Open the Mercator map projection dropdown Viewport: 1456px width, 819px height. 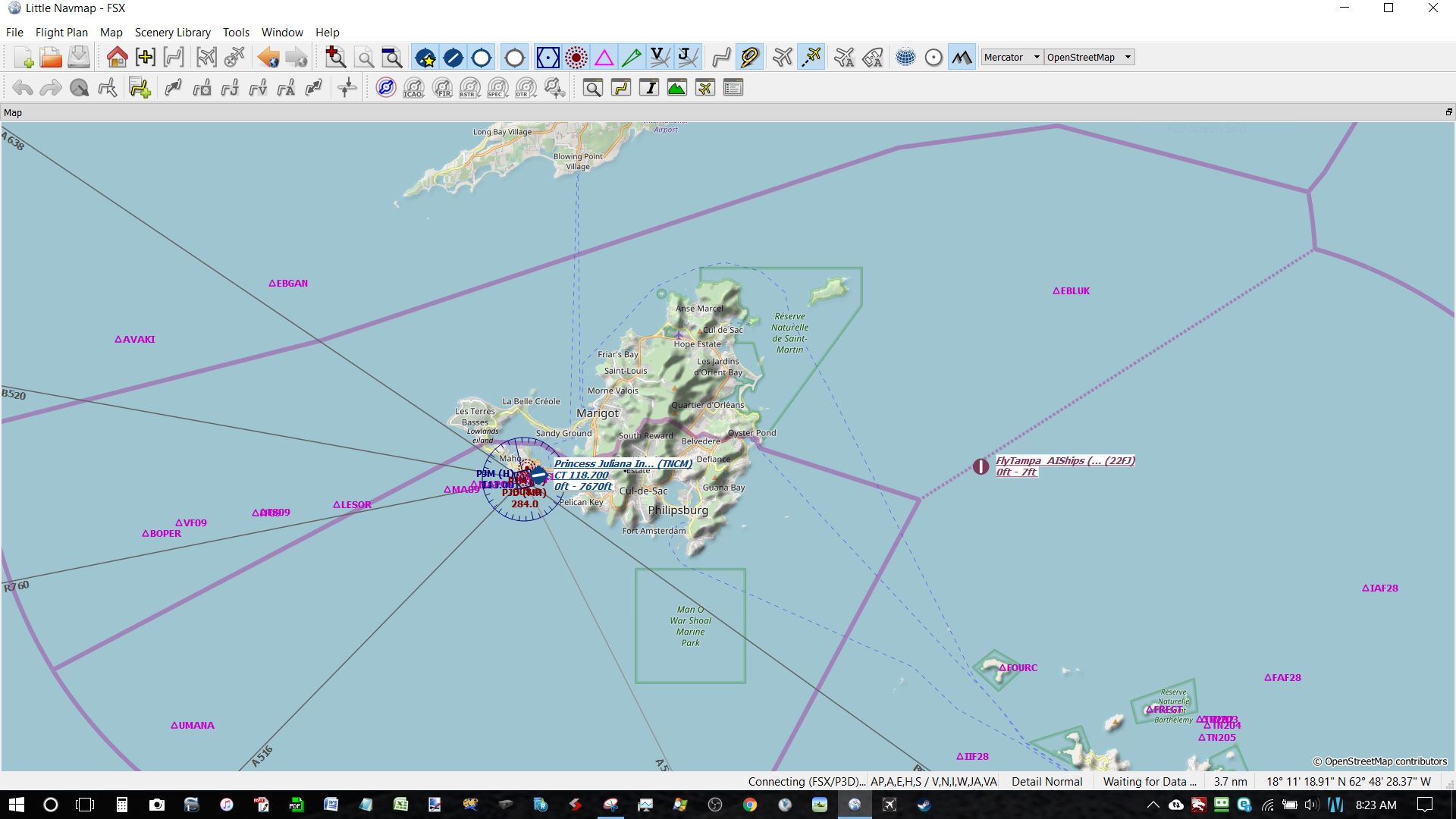(x=1011, y=57)
